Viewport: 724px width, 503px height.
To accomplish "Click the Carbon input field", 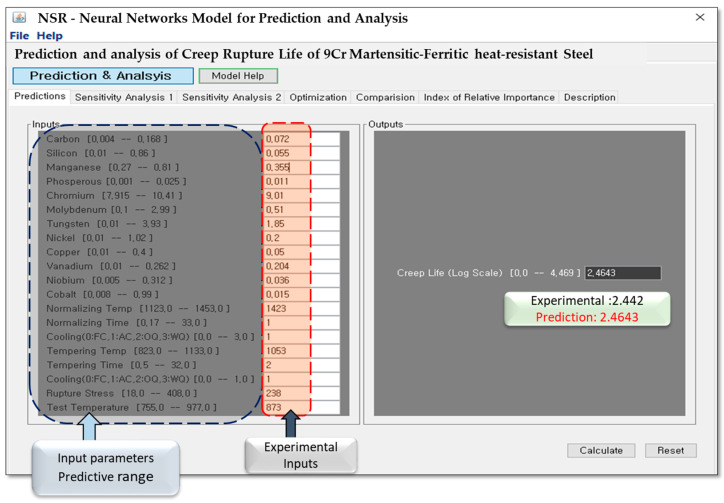I will tap(302, 139).
